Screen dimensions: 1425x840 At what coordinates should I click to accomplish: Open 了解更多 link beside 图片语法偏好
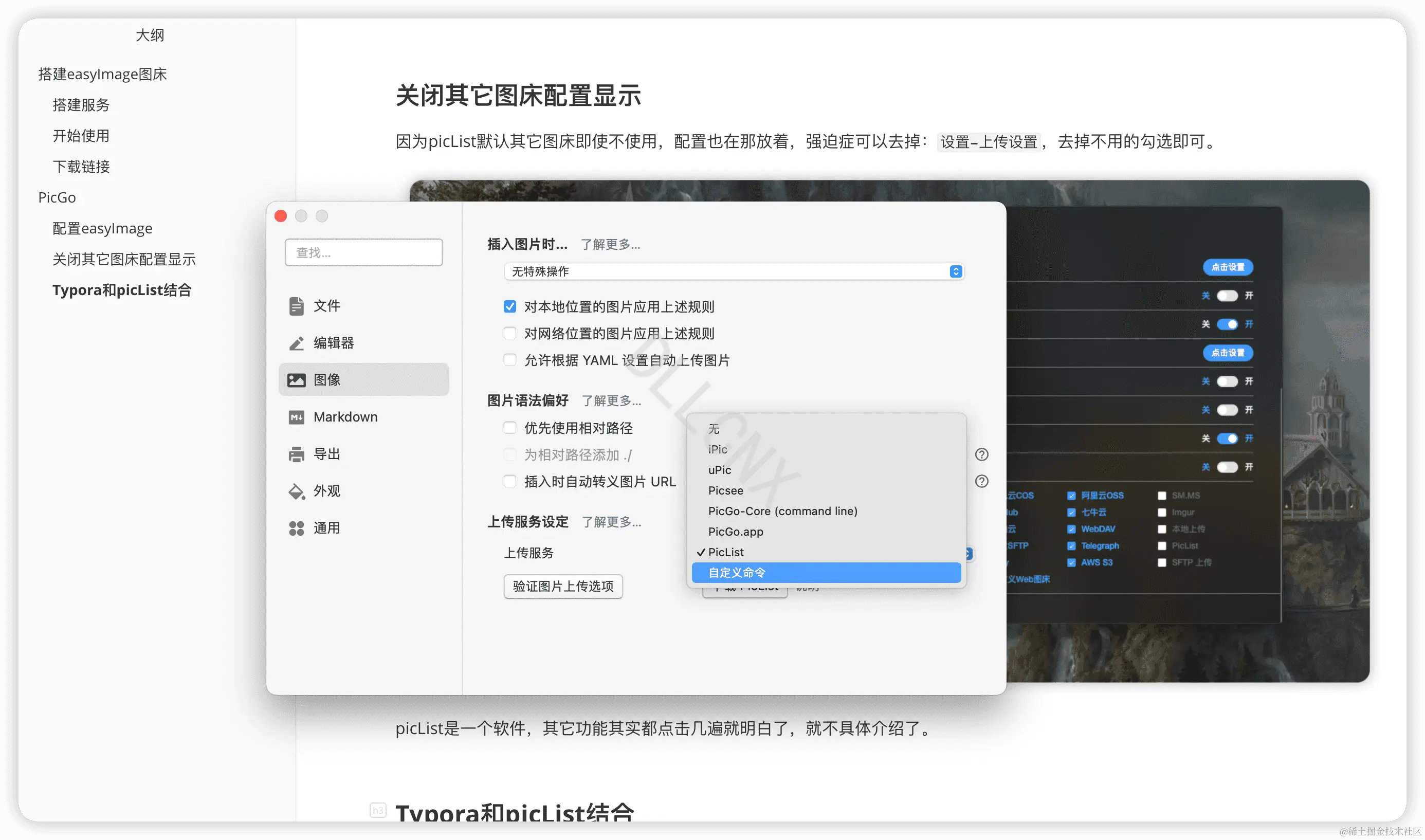click(611, 401)
